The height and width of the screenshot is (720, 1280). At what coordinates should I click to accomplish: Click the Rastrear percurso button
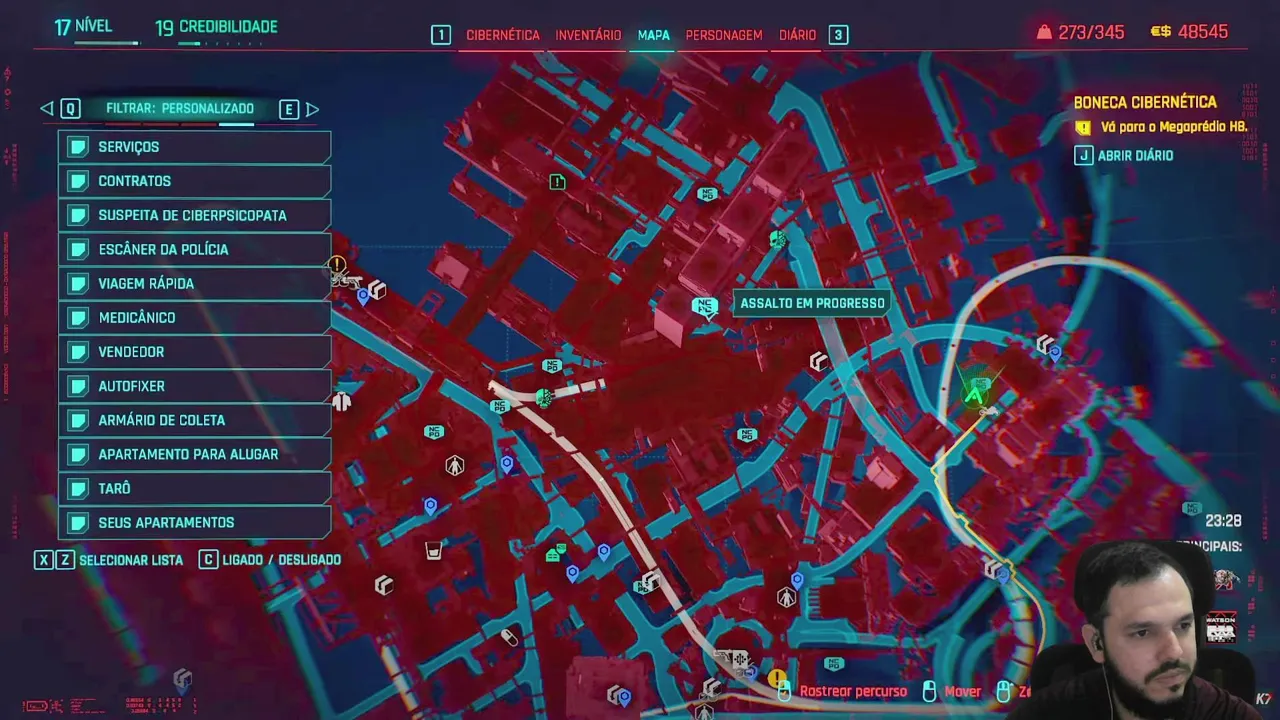coord(843,691)
